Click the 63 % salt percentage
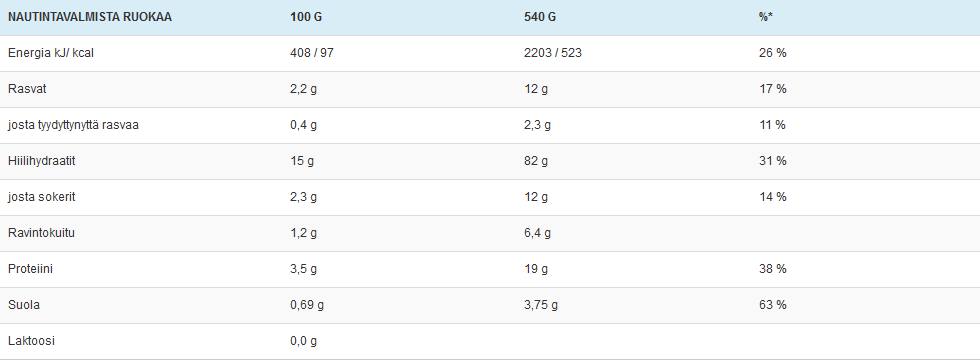 click(772, 305)
